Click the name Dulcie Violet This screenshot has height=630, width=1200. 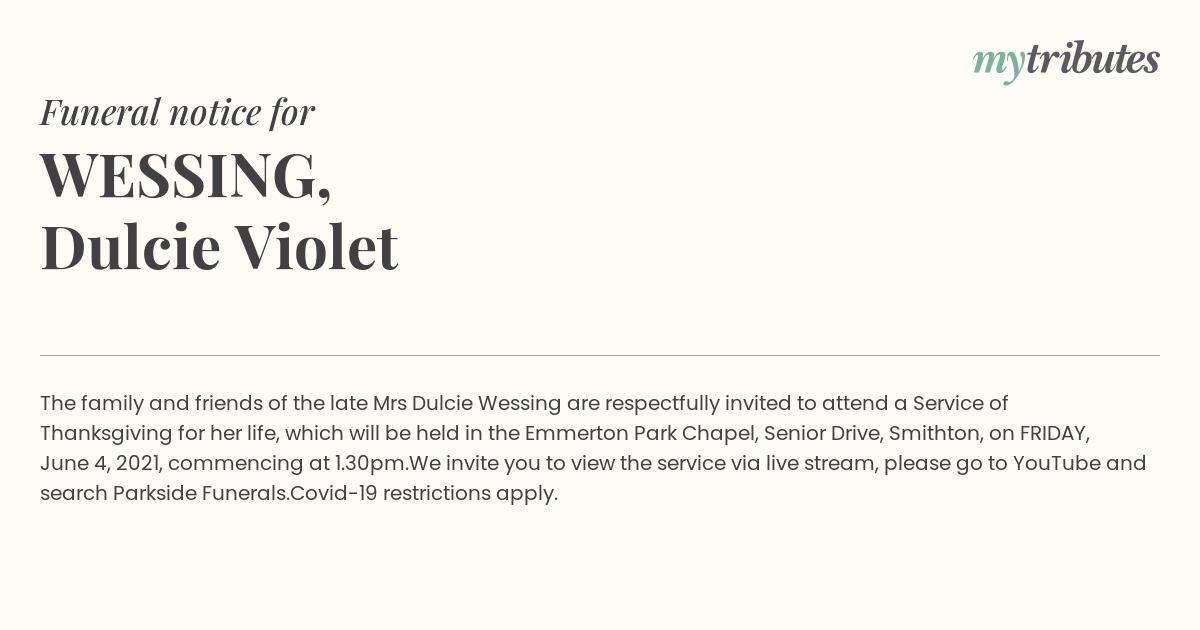click(x=219, y=247)
